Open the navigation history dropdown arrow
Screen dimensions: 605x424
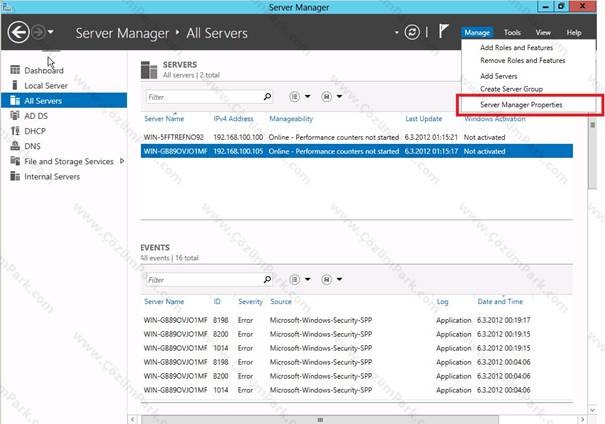pos(51,32)
